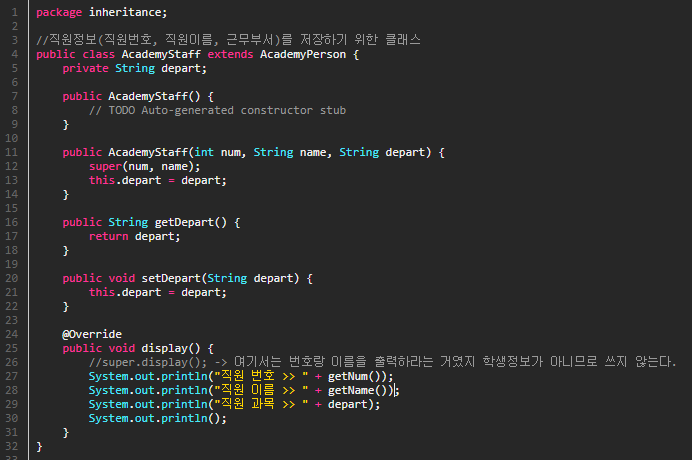The height and width of the screenshot is (460, 692).
Task: Click 'String name' parameter on line 11
Action: [x=292, y=152]
